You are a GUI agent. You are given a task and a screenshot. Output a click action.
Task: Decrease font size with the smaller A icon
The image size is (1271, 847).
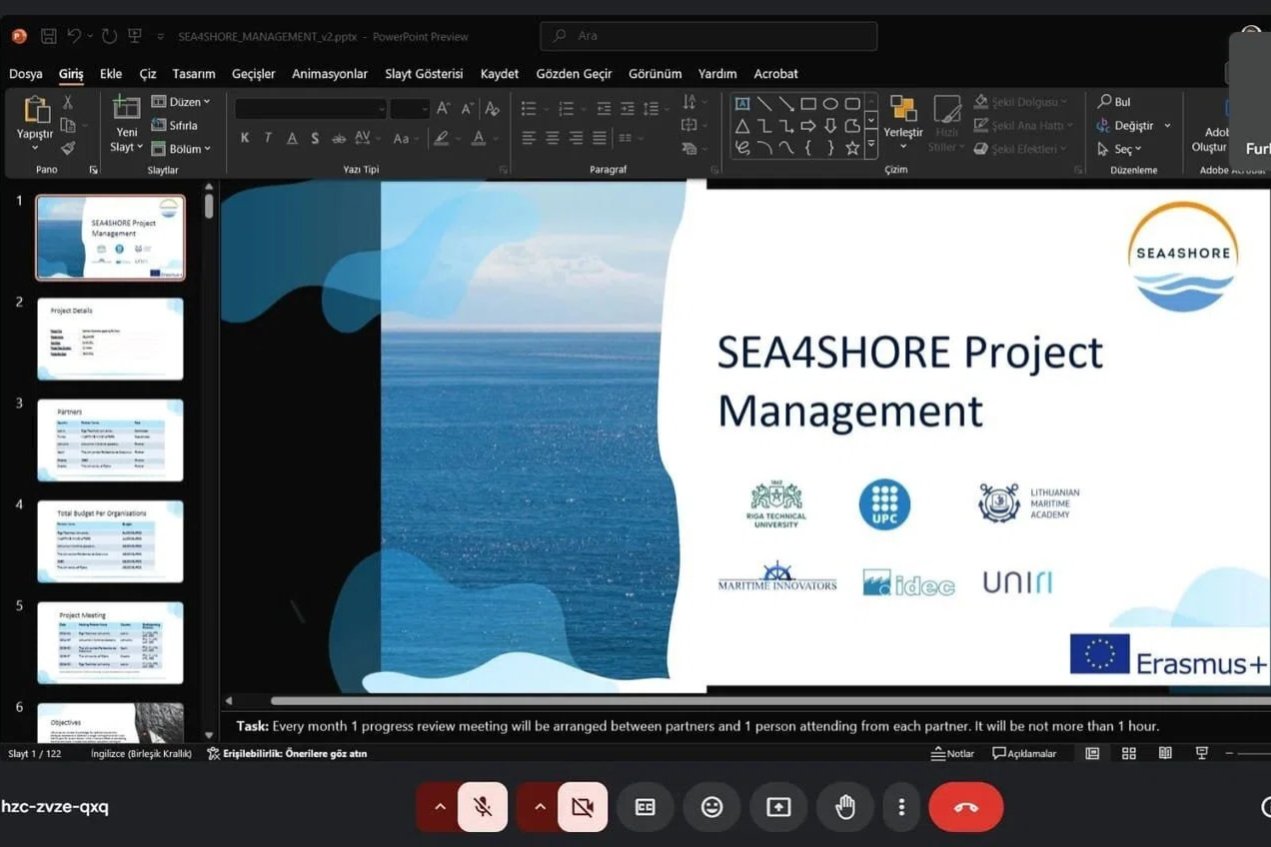[467, 108]
